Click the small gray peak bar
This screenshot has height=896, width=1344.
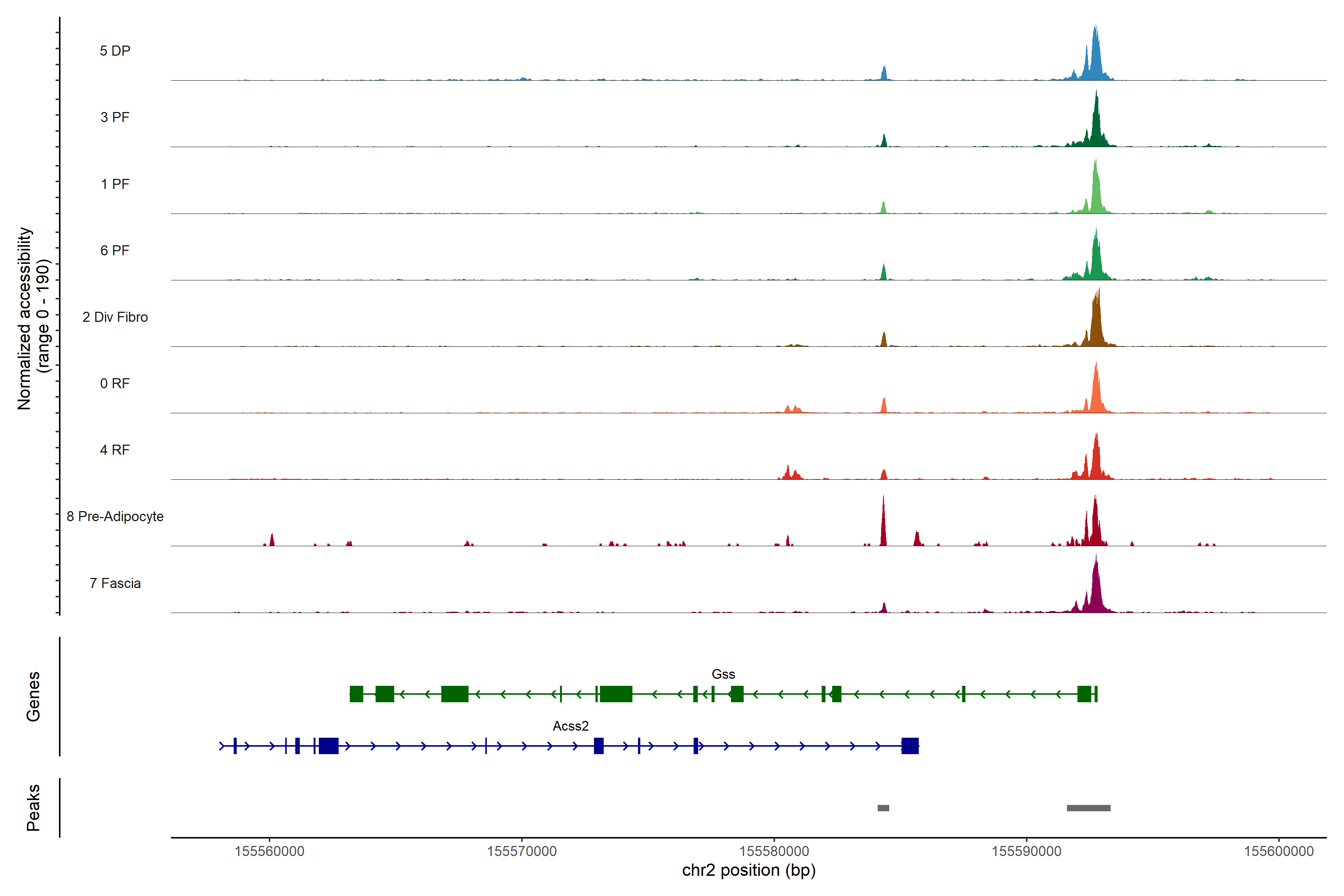(x=883, y=808)
